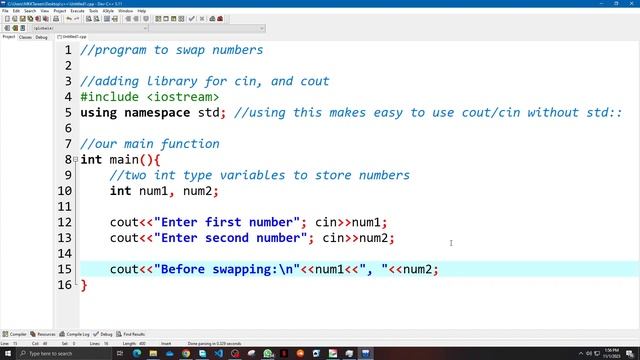The width and height of the screenshot is (640, 360).
Task: Open the empty function list dropdown
Action: pos(207,28)
